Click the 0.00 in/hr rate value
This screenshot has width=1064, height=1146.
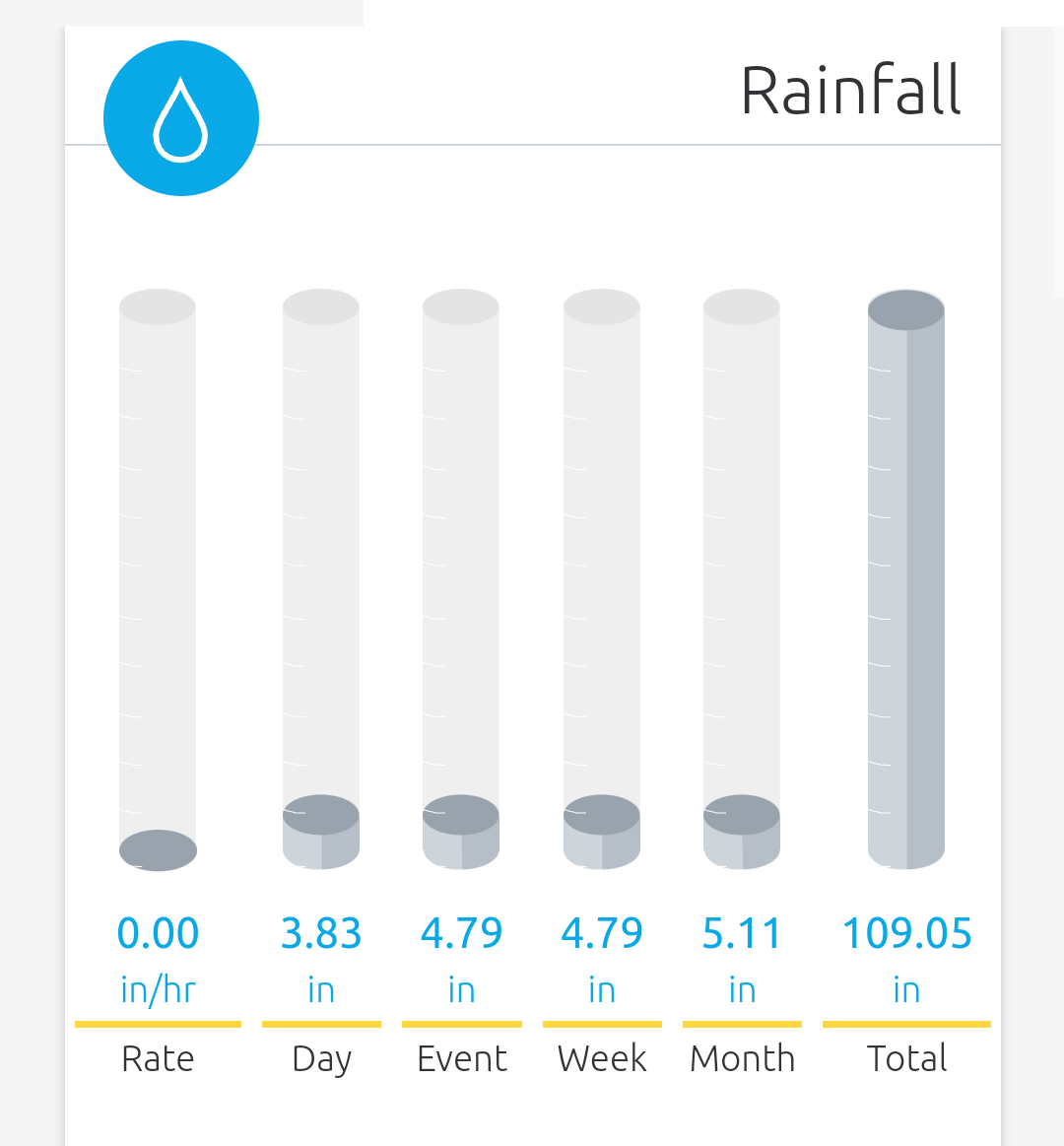point(158,959)
